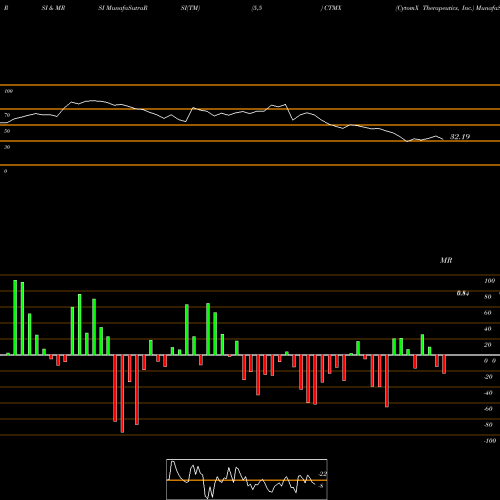Click the MR axis label -80

[488, 425]
